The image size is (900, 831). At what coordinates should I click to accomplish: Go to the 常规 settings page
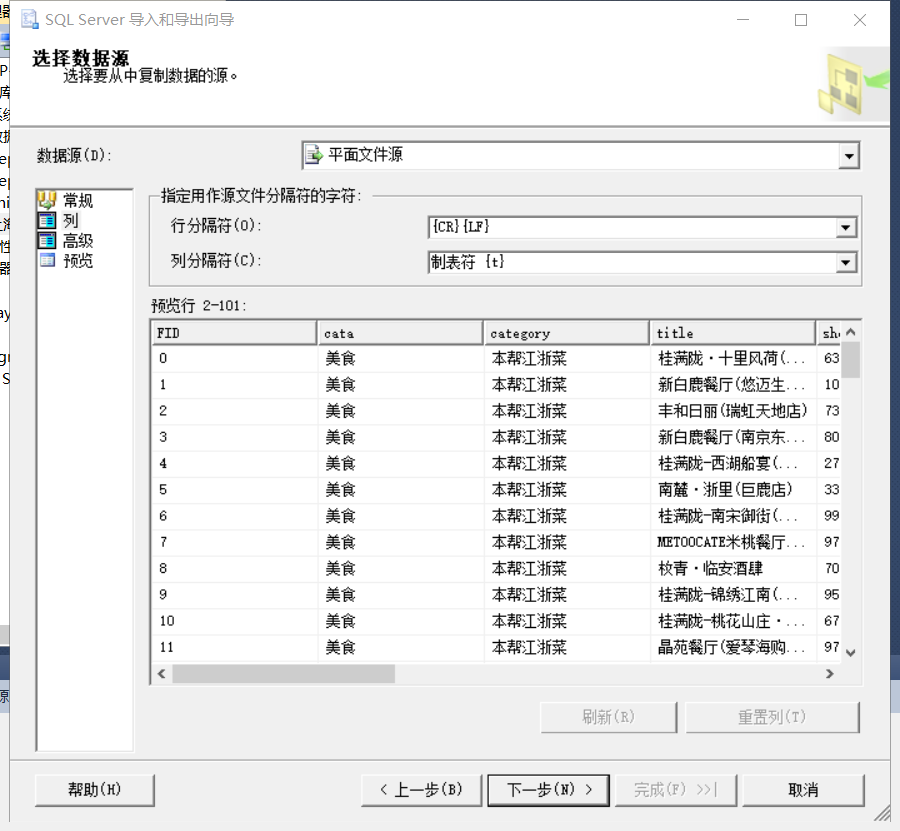(77, 200)
